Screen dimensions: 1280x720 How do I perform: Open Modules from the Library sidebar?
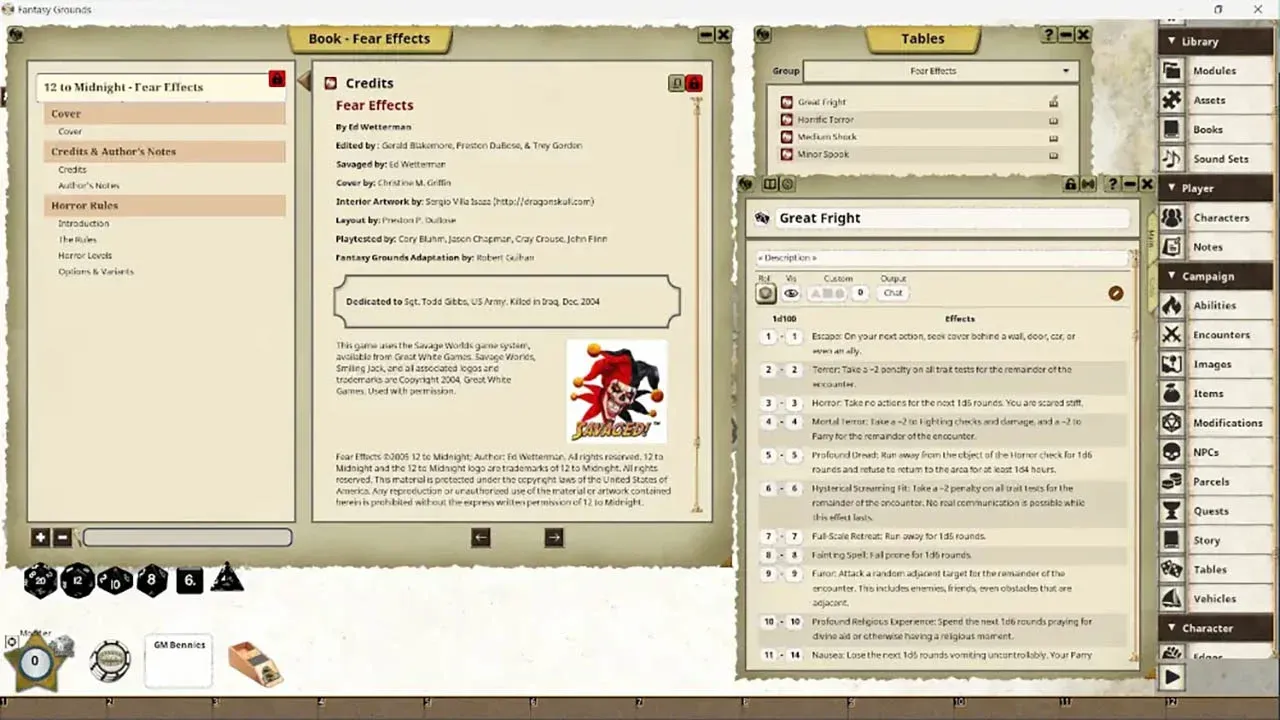click(x=1216, y=71)
